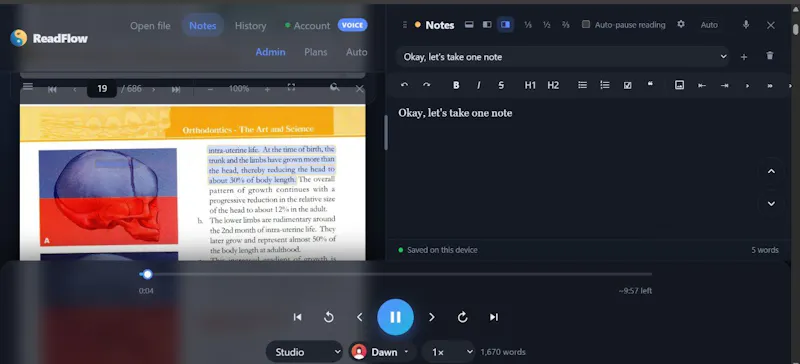Zoom out the PDF view
Viewport: 800px width, 364px height.
tap(210, 89)
